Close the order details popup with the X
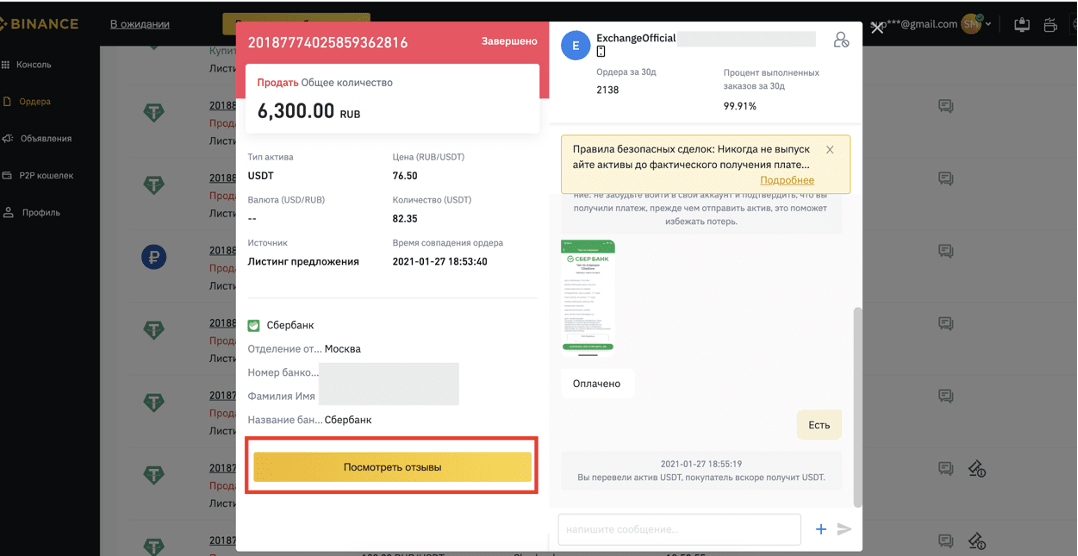Image resolution: width=1078 pixels, height=556 pixels. tap(877, 28)
